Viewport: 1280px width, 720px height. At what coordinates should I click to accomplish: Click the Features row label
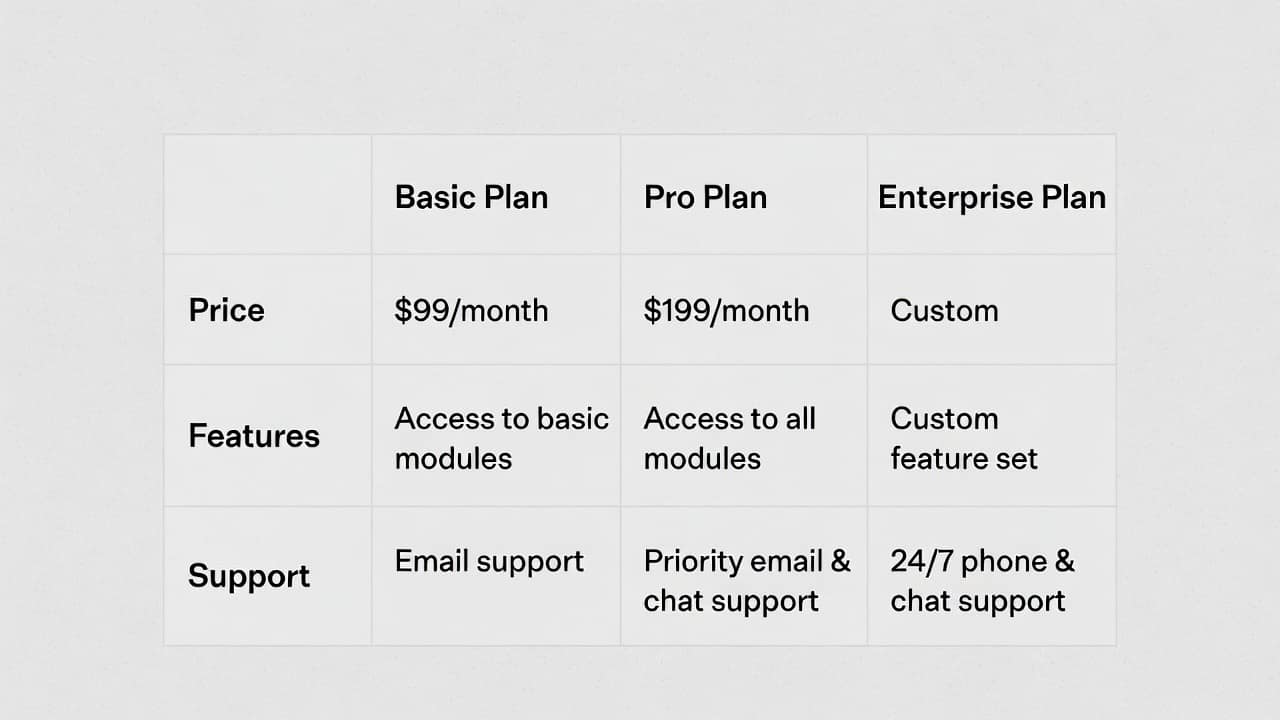click(254, 436)
